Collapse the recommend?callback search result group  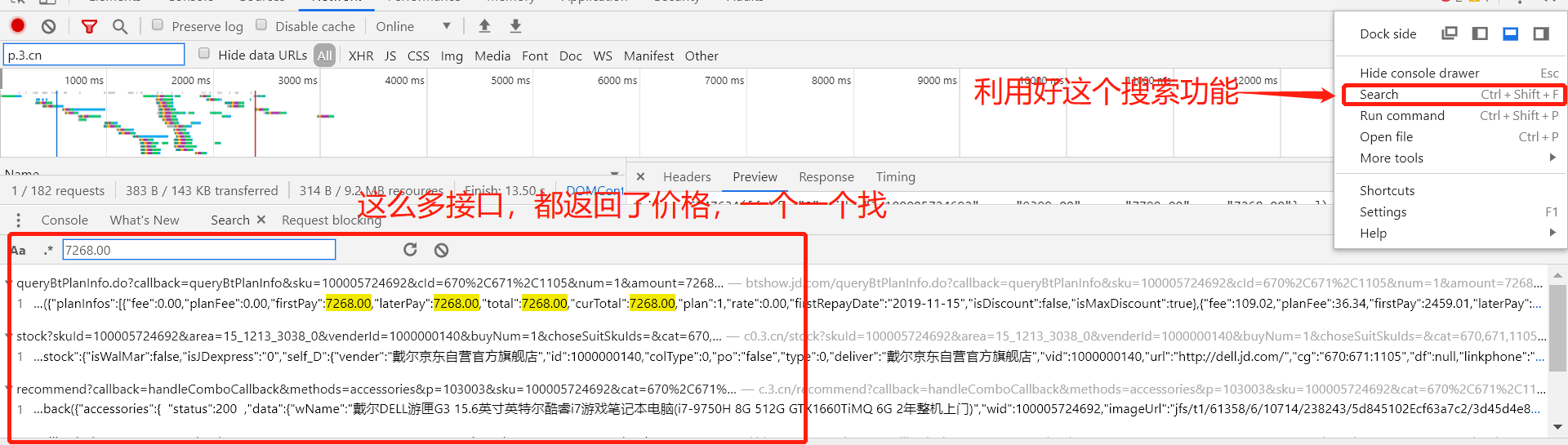[8, 389]
